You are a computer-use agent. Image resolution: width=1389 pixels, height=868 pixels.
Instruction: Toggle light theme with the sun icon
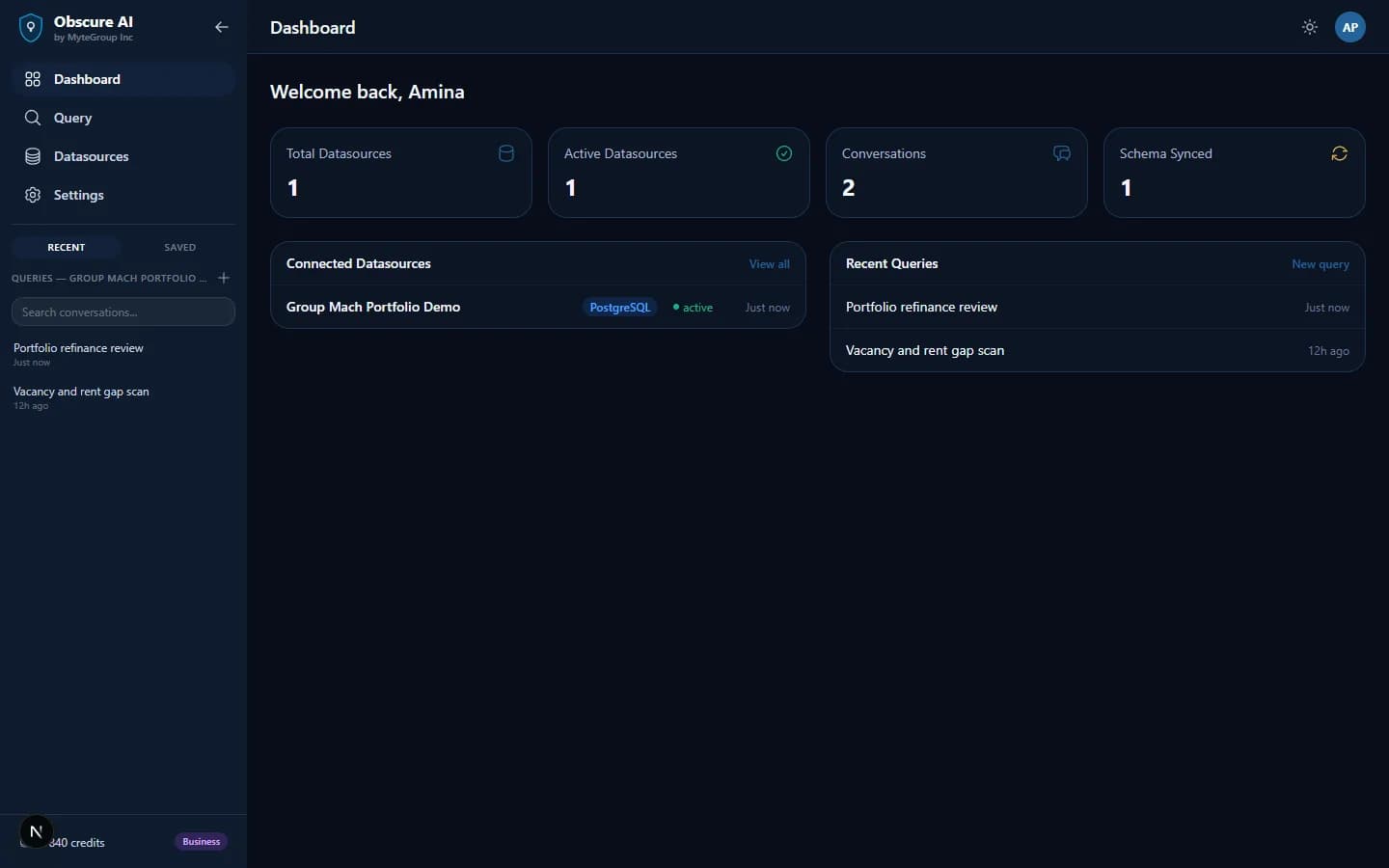pyautogui.click(x=1310, y=27)
